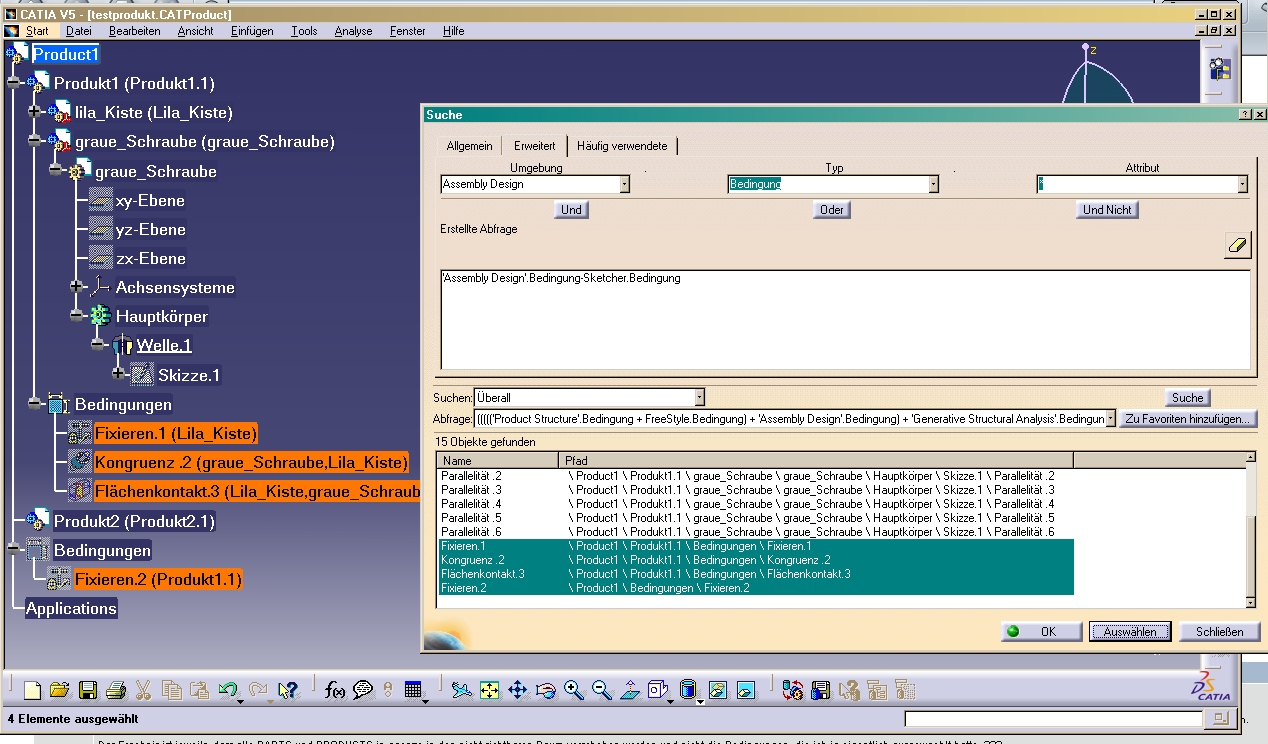
Task: Confirm the search dialog with OK
Action: (x=1042, y=632)
